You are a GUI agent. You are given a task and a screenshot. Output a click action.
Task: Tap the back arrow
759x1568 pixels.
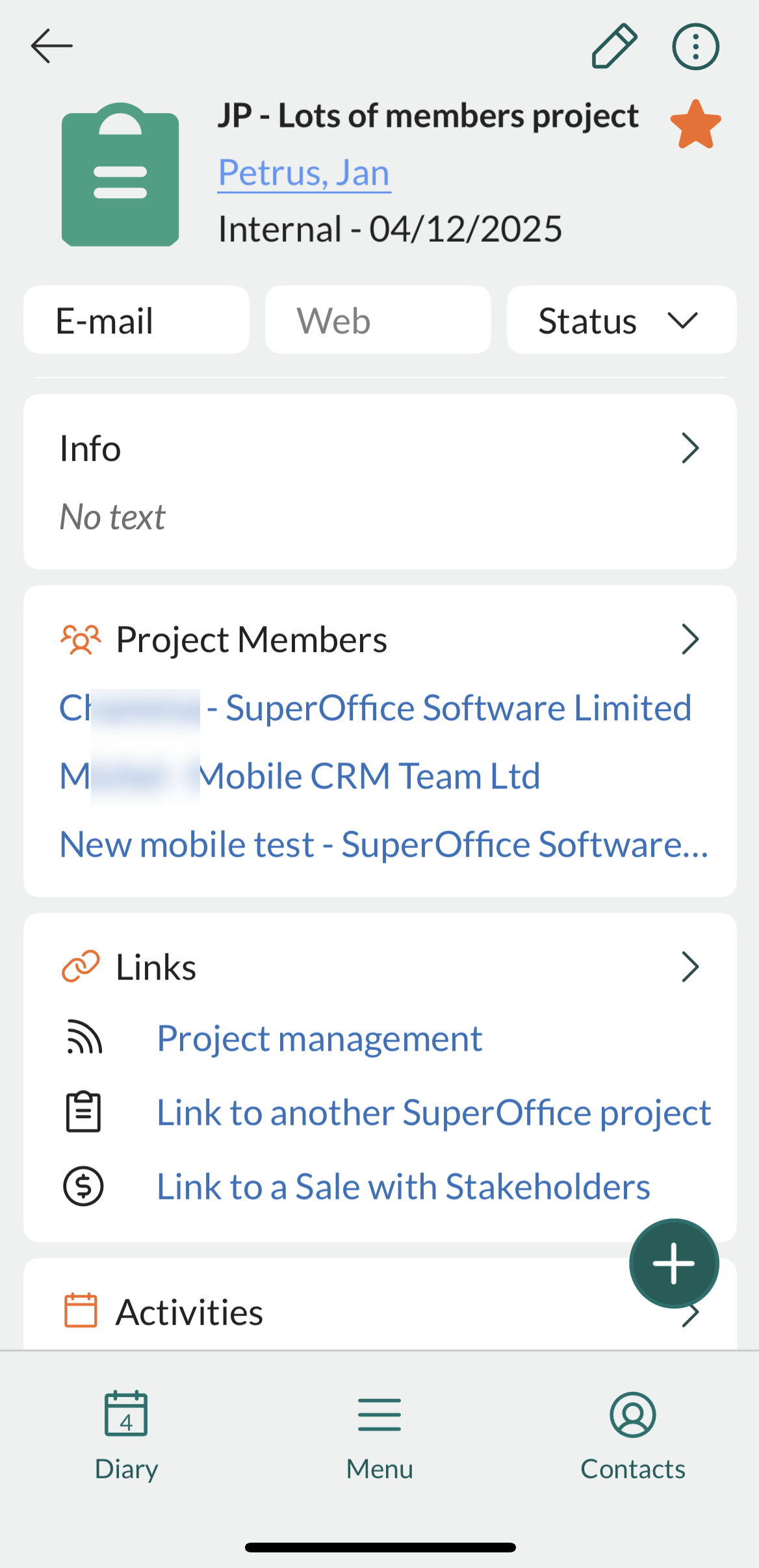click(51, 46)
